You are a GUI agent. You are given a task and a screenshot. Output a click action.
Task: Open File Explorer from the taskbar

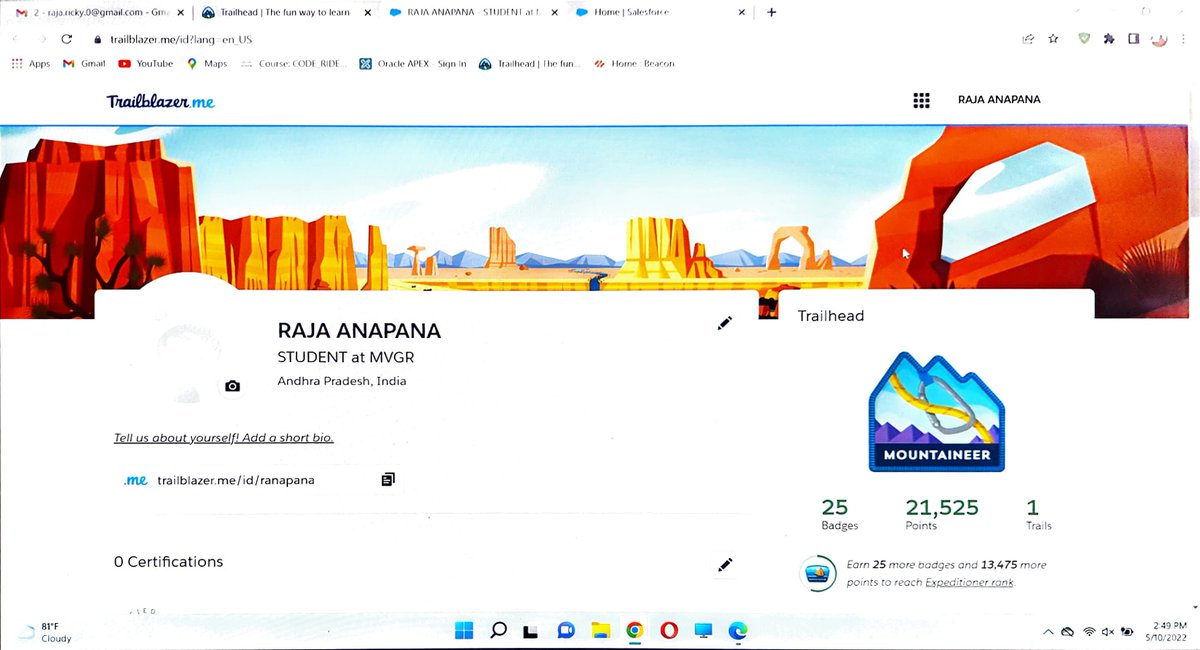click(600, 630)
